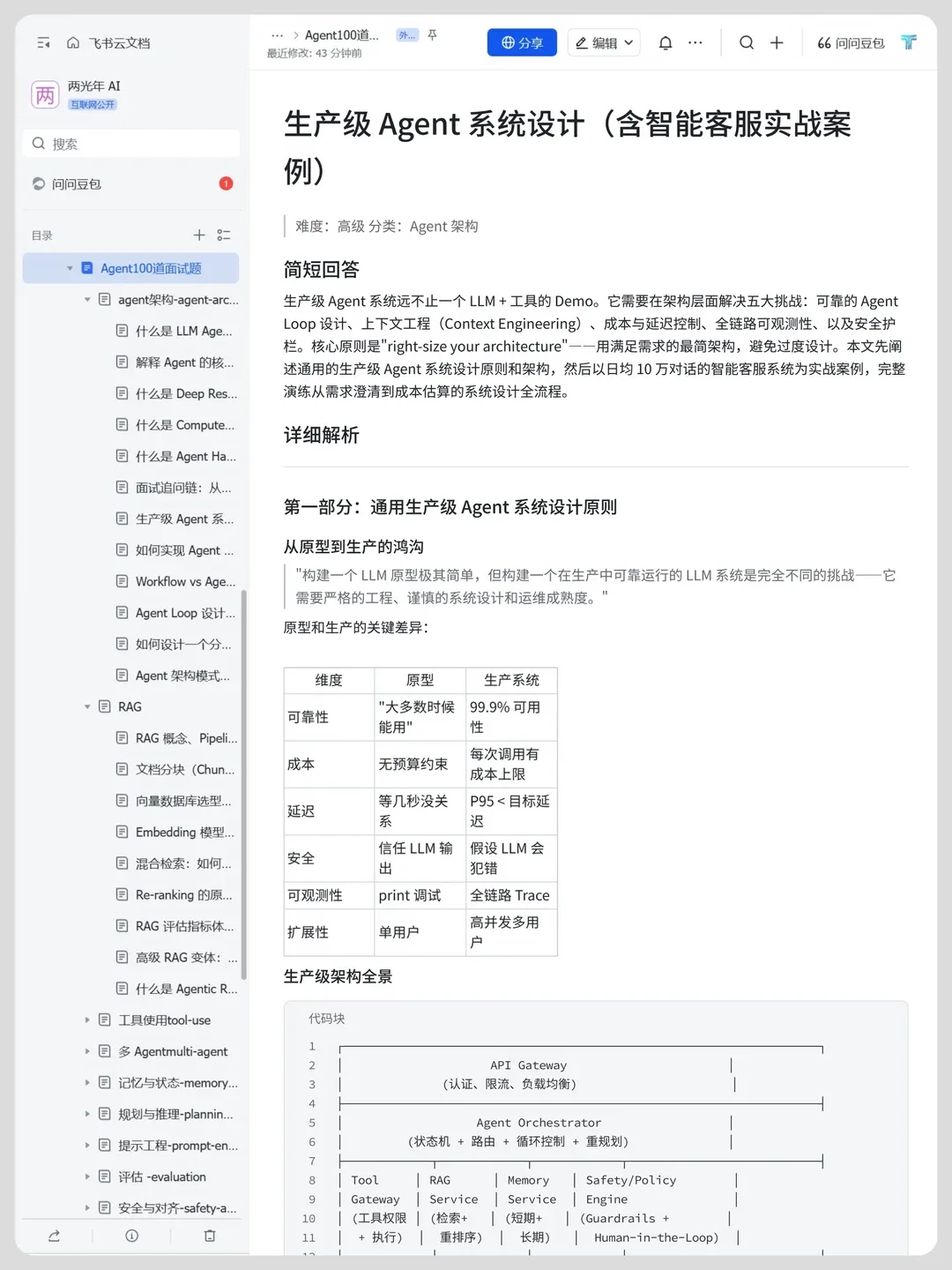
Task: Collapse the agent架构-agent-arc folder
Action: coord(87,300)
